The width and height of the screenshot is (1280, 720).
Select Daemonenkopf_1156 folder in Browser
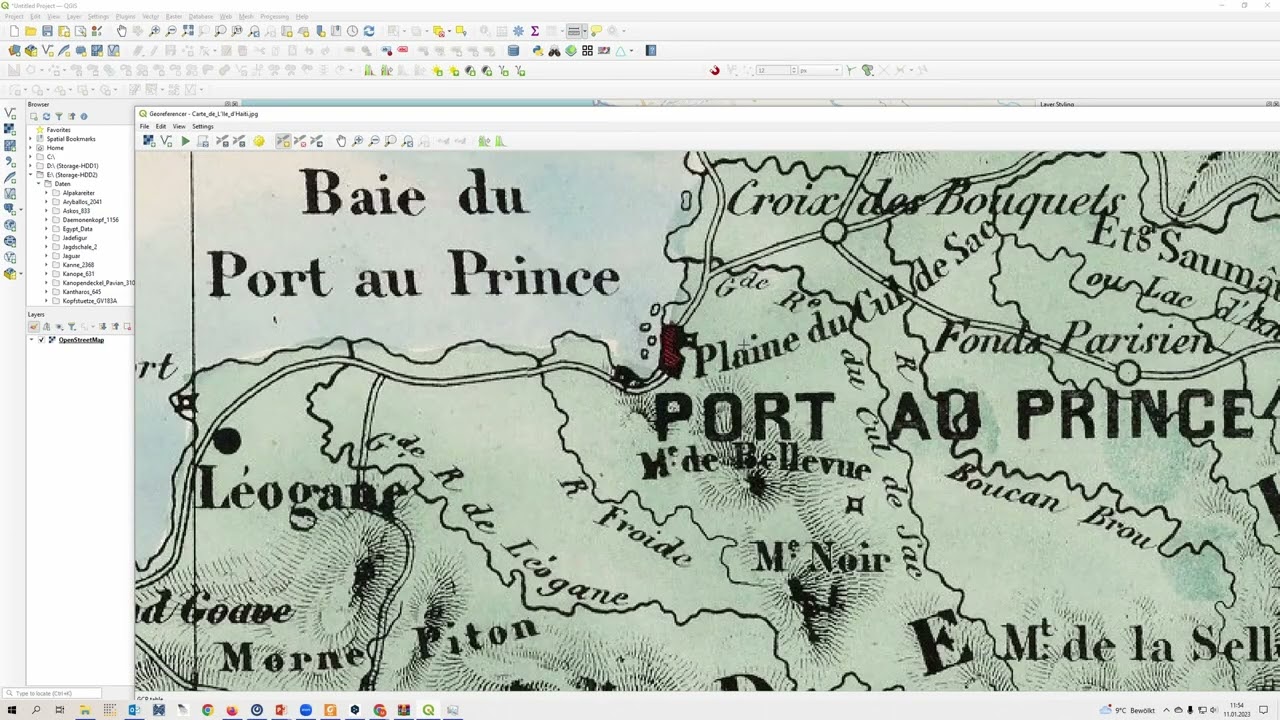tap(90, 220)
